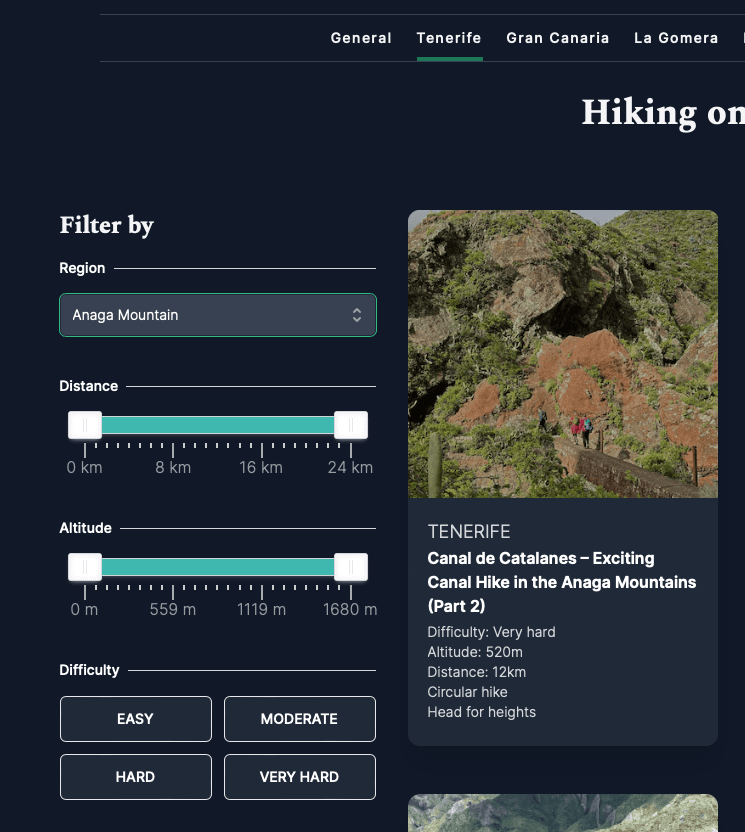Screen dimensions: 745x832
Task: Toggle the Easy difficulty filter
Action: coord(136,719)
